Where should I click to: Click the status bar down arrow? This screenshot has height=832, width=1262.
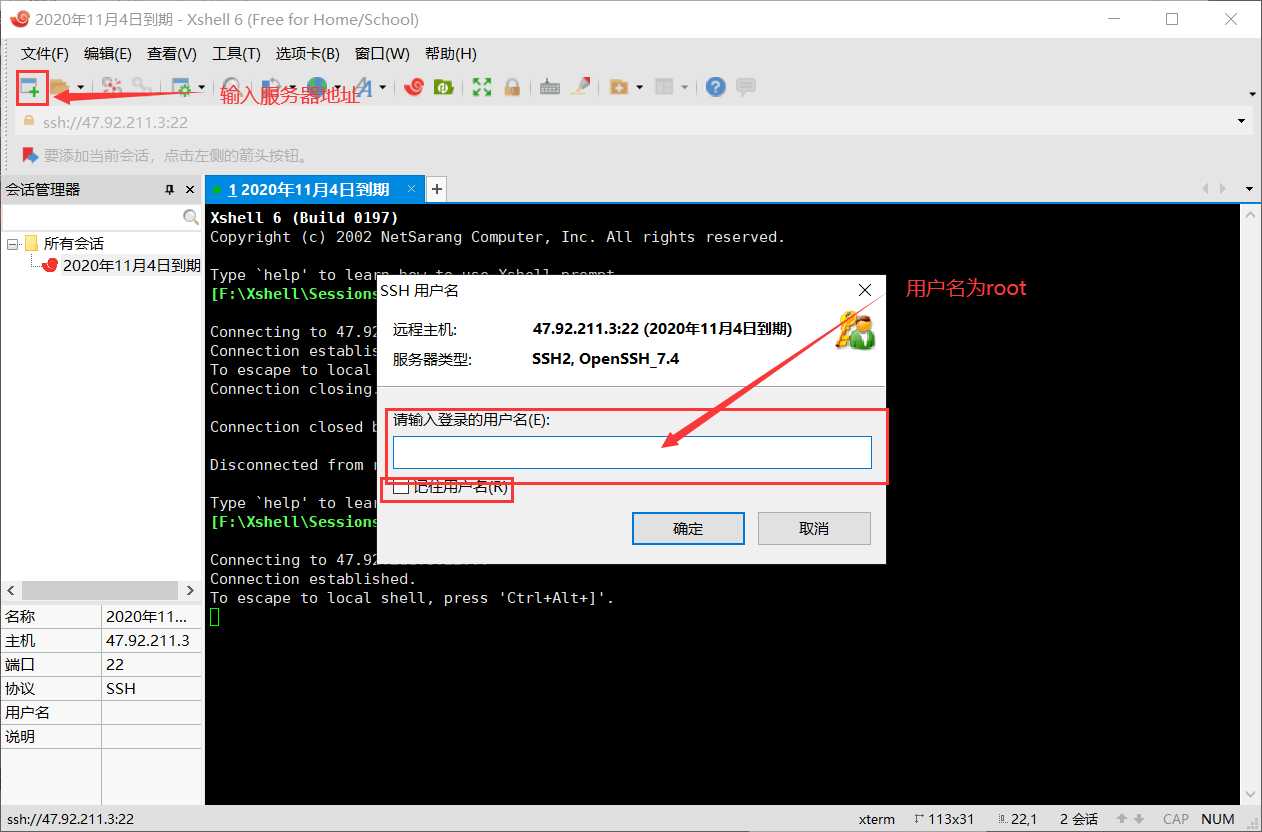point(1140,819)
